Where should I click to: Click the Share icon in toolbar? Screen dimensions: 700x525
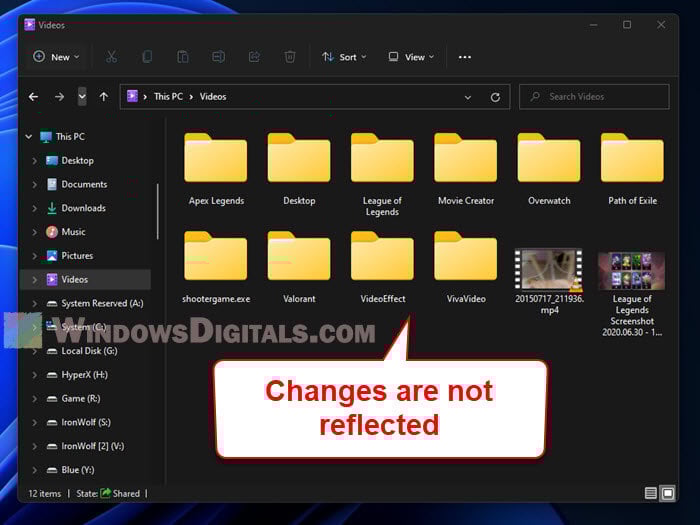254,57
